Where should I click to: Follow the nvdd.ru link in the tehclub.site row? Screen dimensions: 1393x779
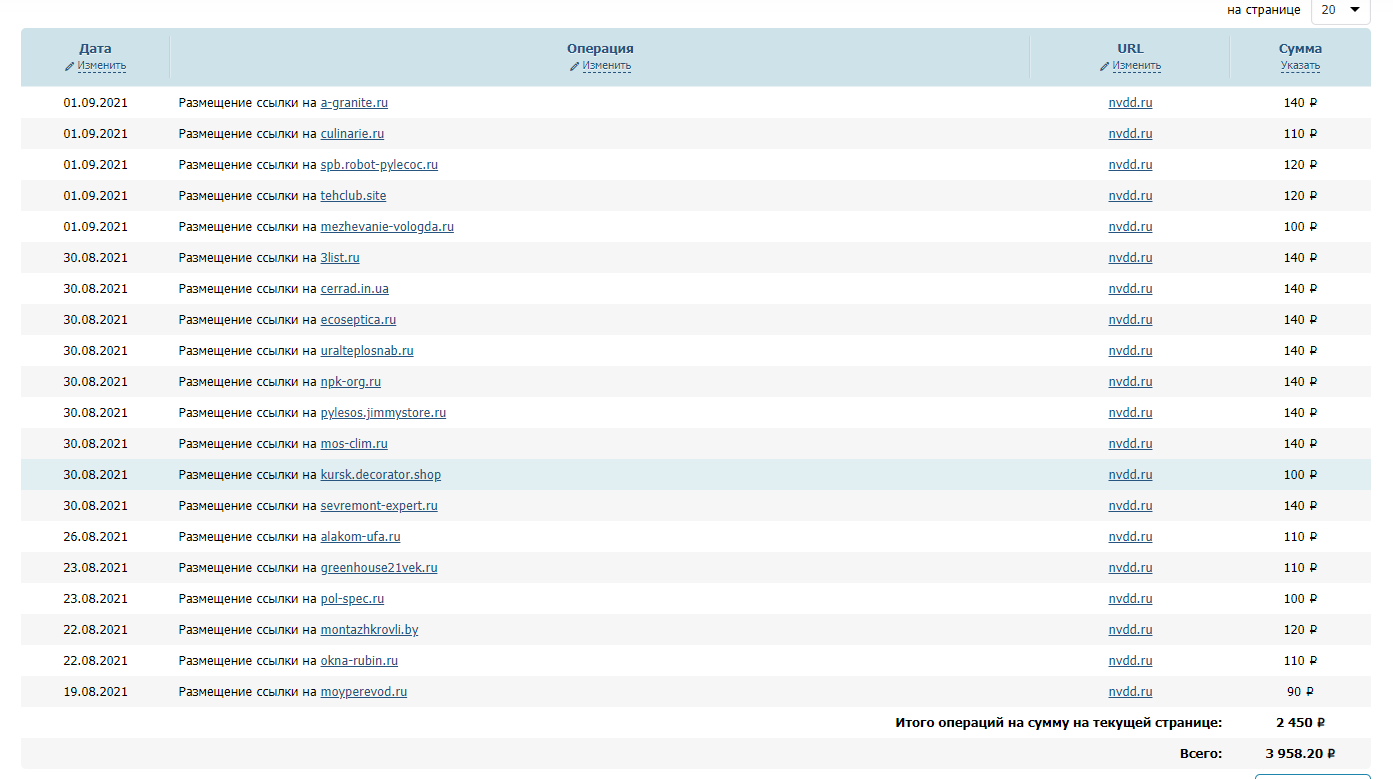point(1130,196)
